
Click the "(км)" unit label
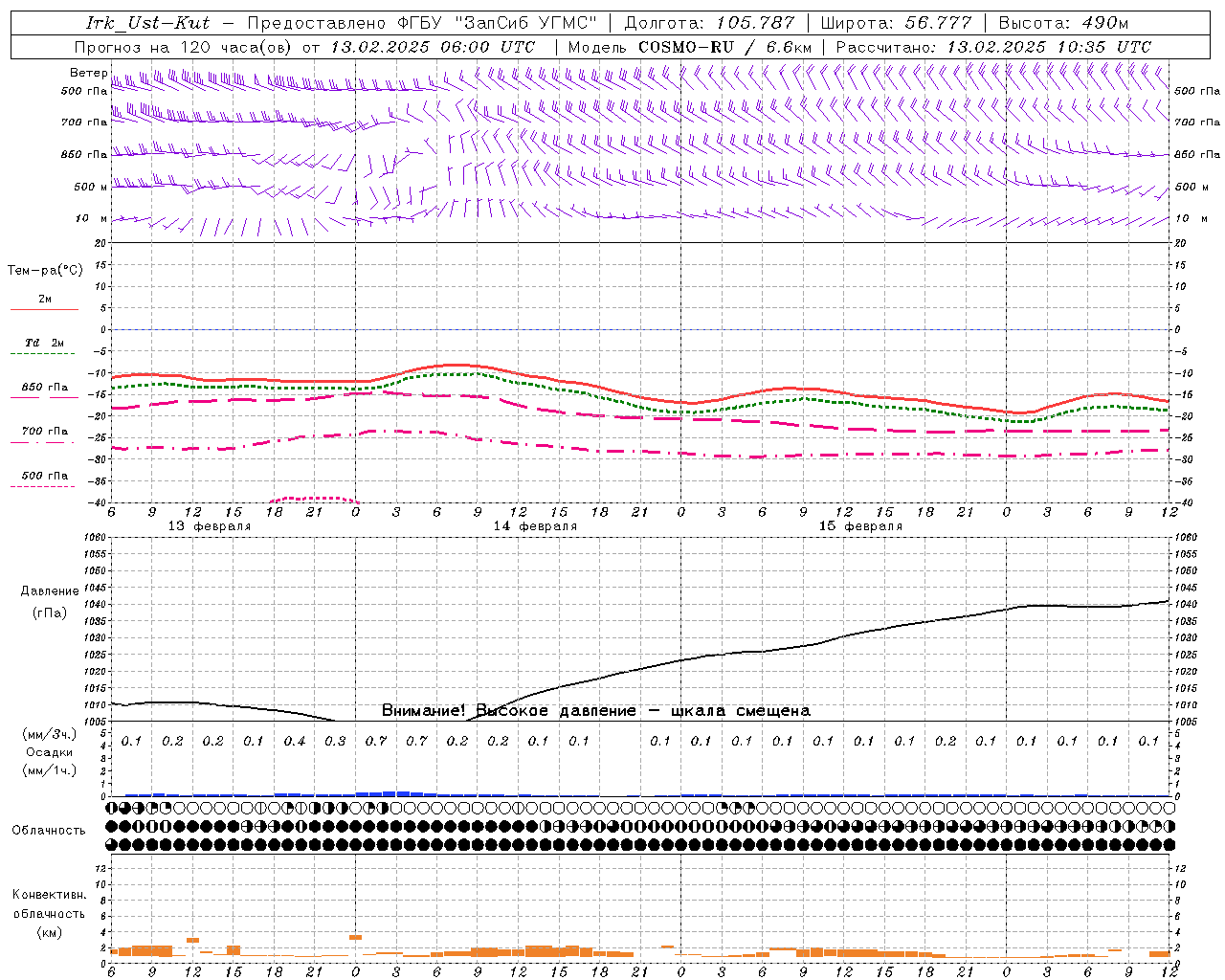tap(49, 932)
